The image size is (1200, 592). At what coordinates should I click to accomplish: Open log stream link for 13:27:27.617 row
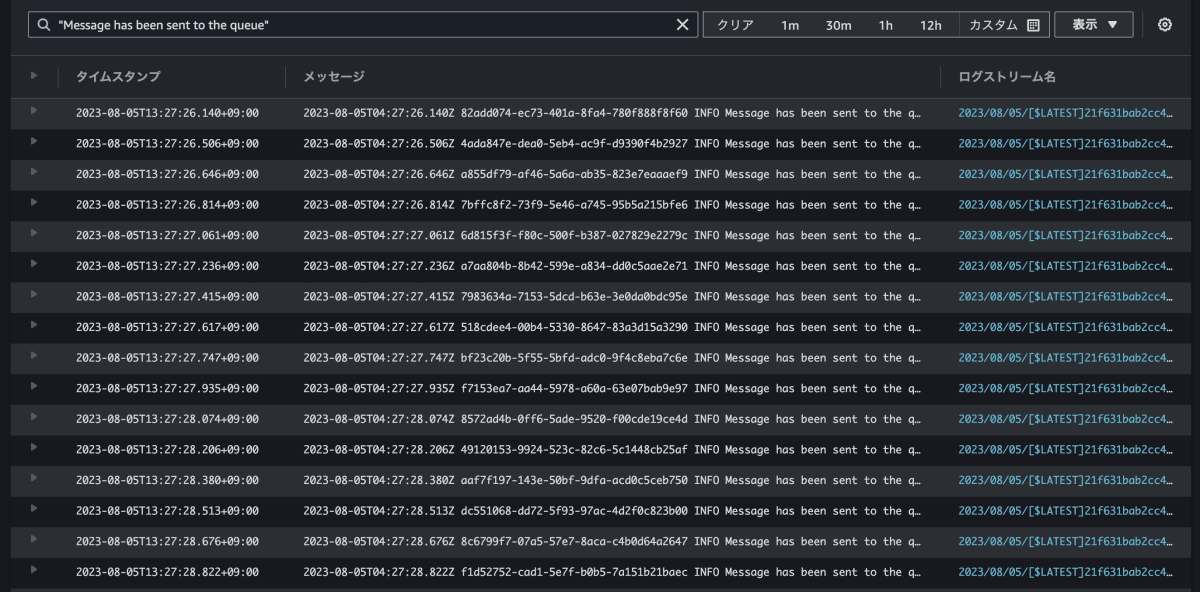click(x=1066, y=327)
